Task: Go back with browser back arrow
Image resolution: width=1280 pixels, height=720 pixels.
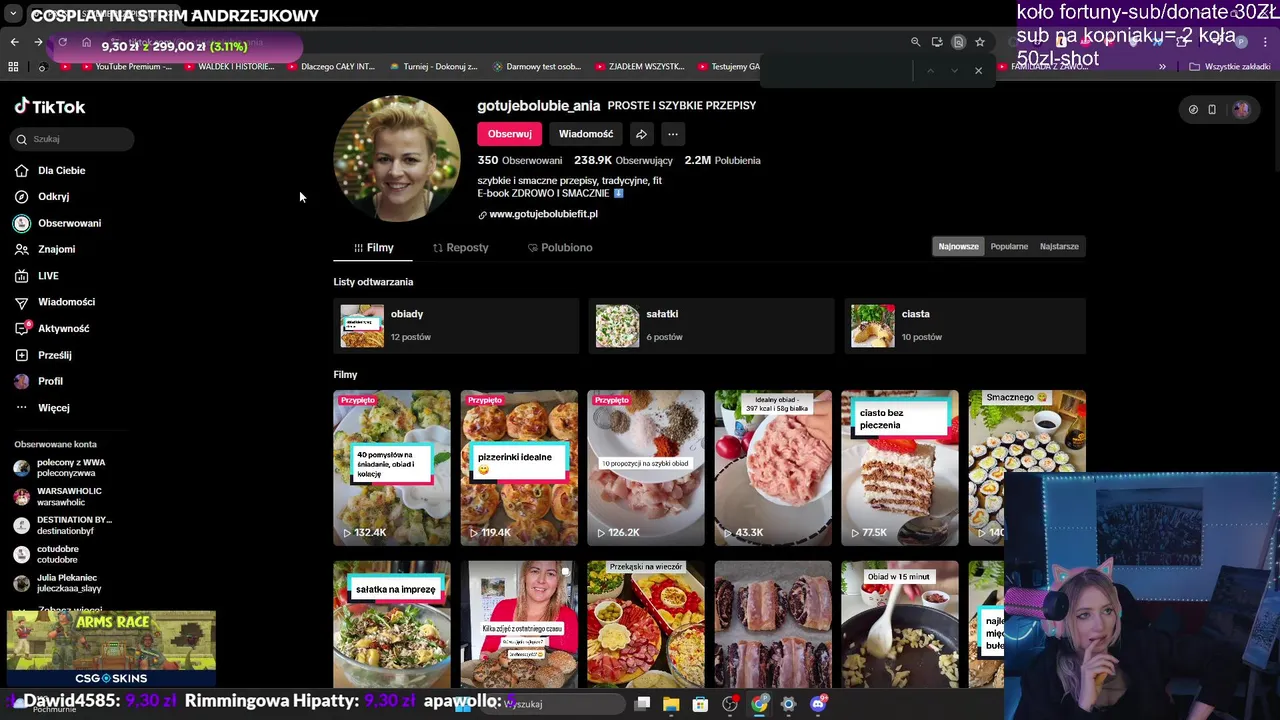Action: [x=15, y=42]
